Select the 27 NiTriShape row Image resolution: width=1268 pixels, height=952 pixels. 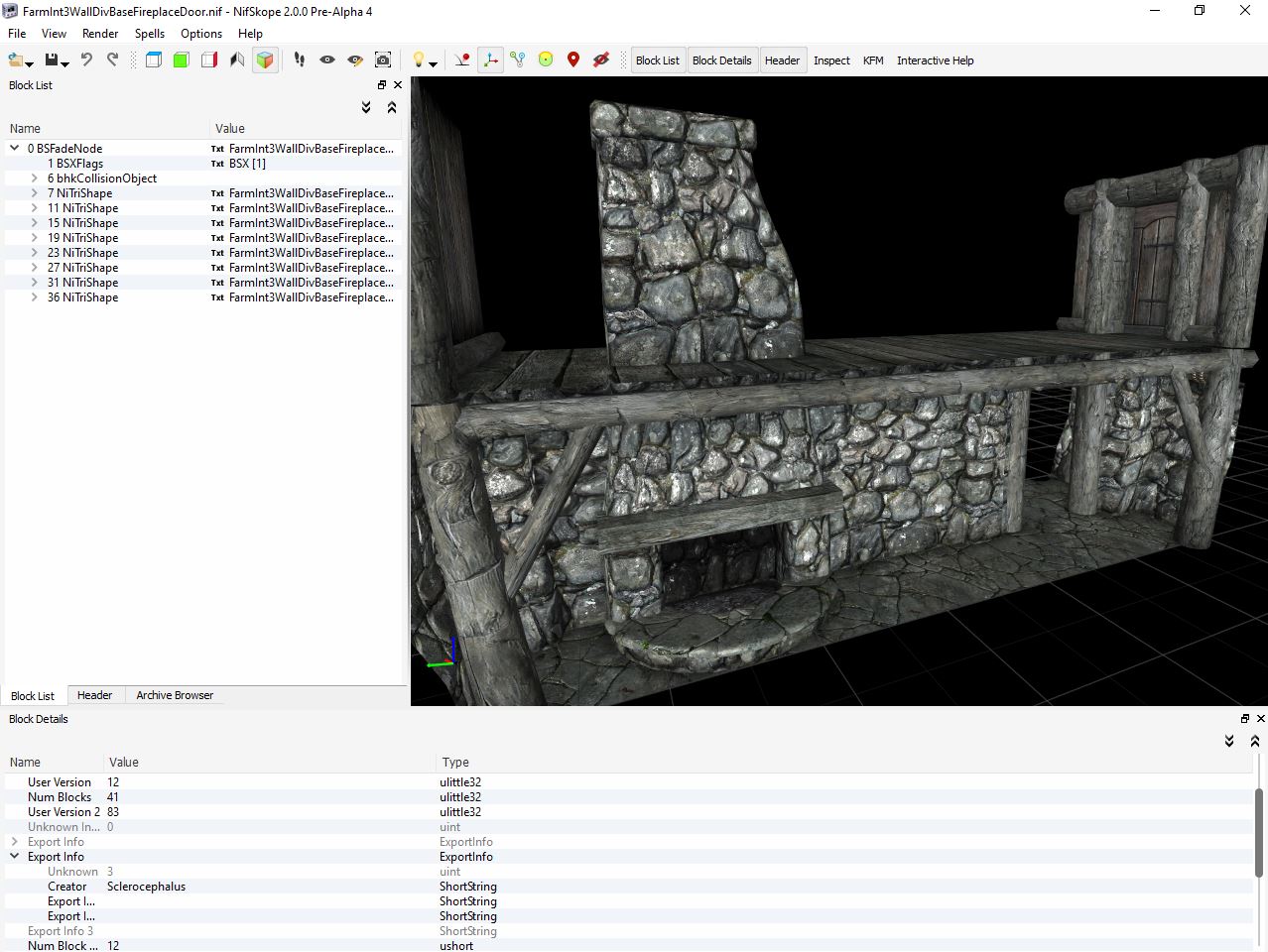tap(203, 268)
